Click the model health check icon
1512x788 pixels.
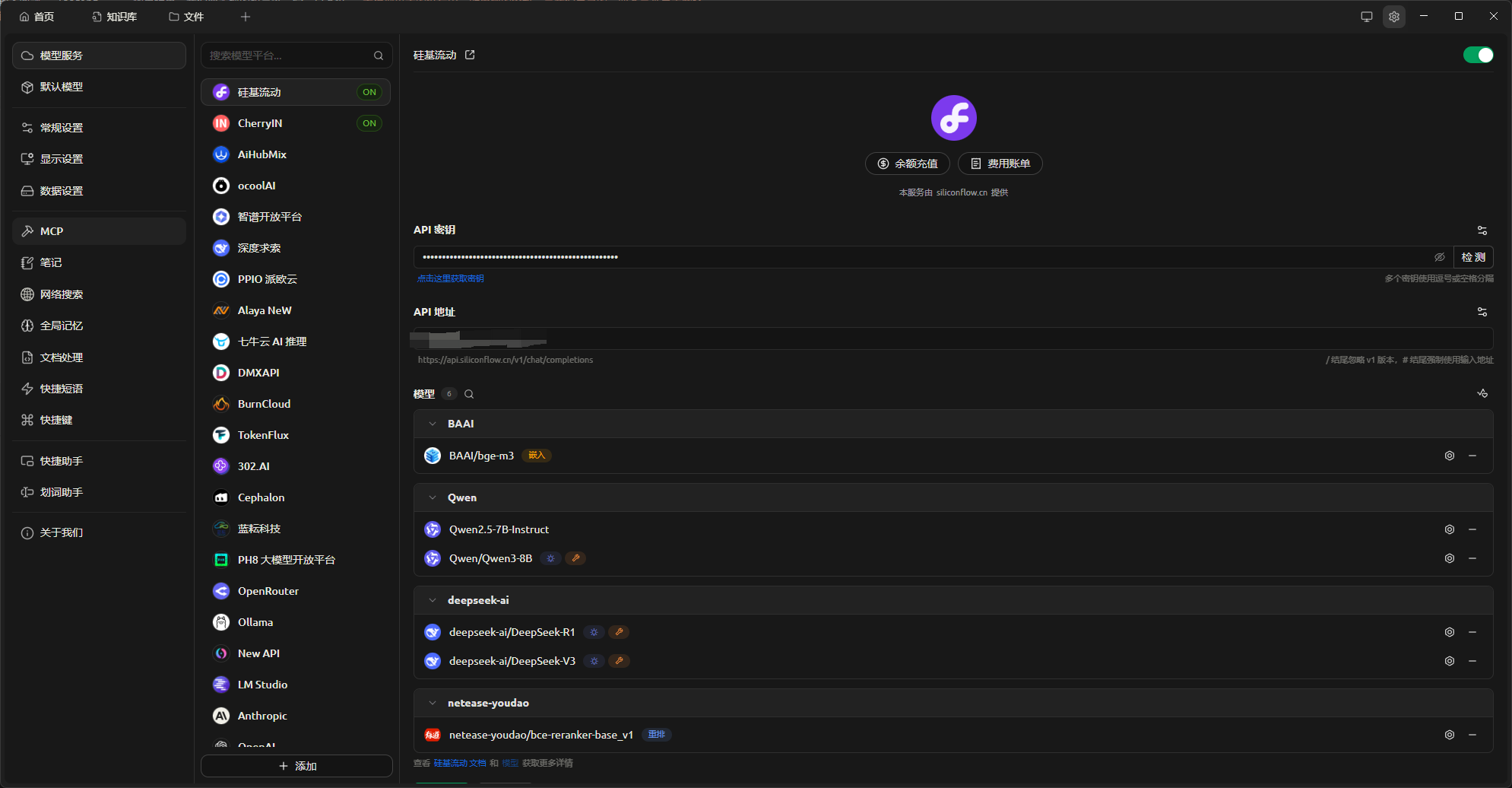coord(1482,393)
